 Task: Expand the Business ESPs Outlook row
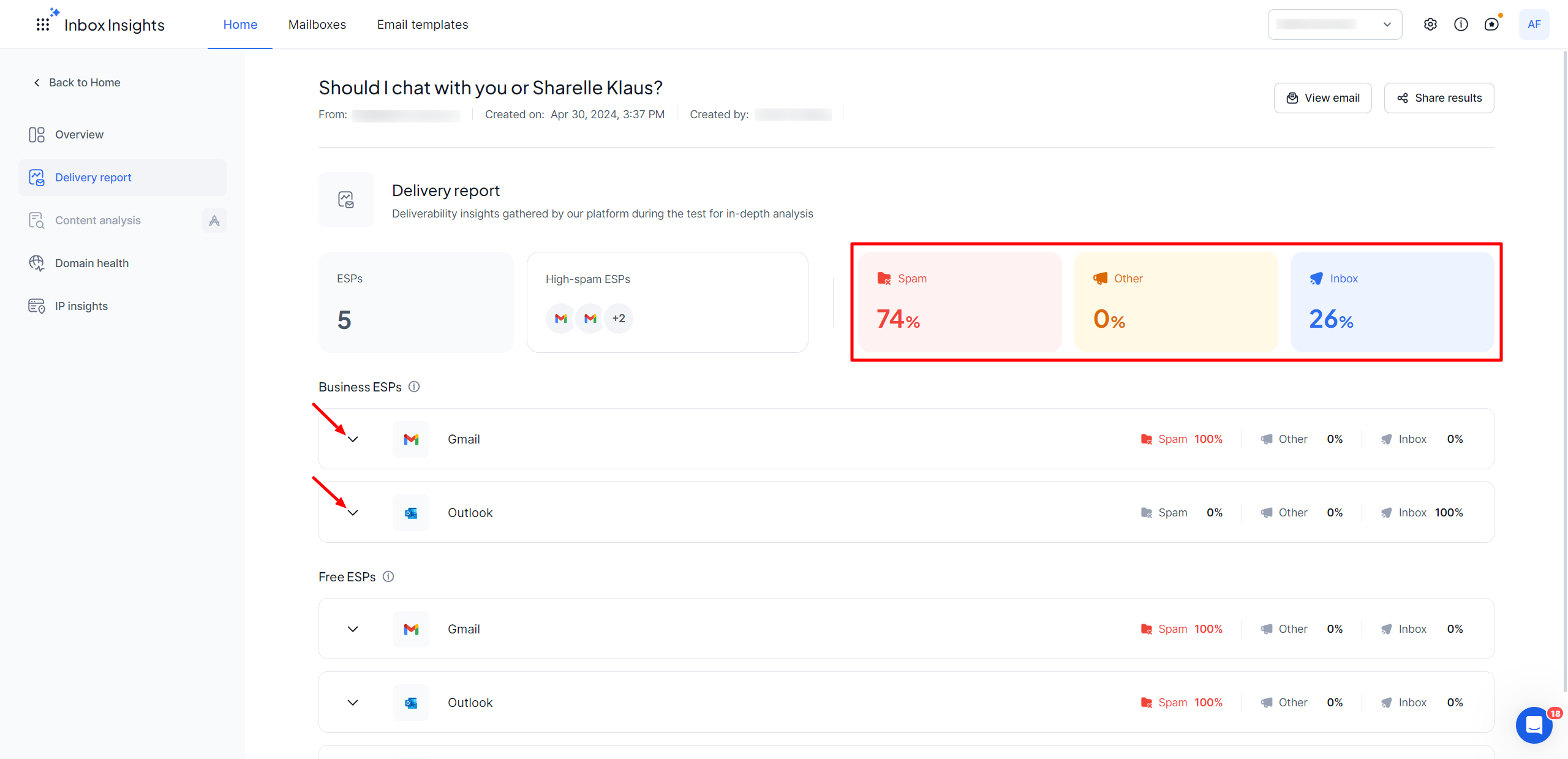tap(353, 513)
